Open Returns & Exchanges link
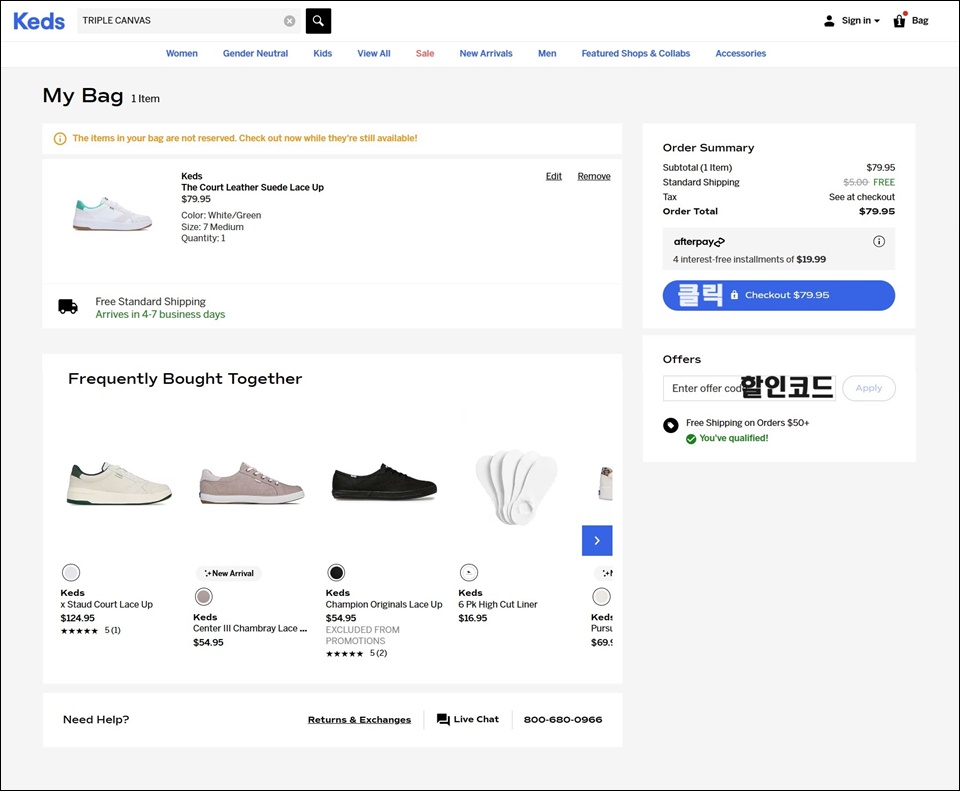The width and height of the screenshot is (960, 791). (x=359, y=719)
